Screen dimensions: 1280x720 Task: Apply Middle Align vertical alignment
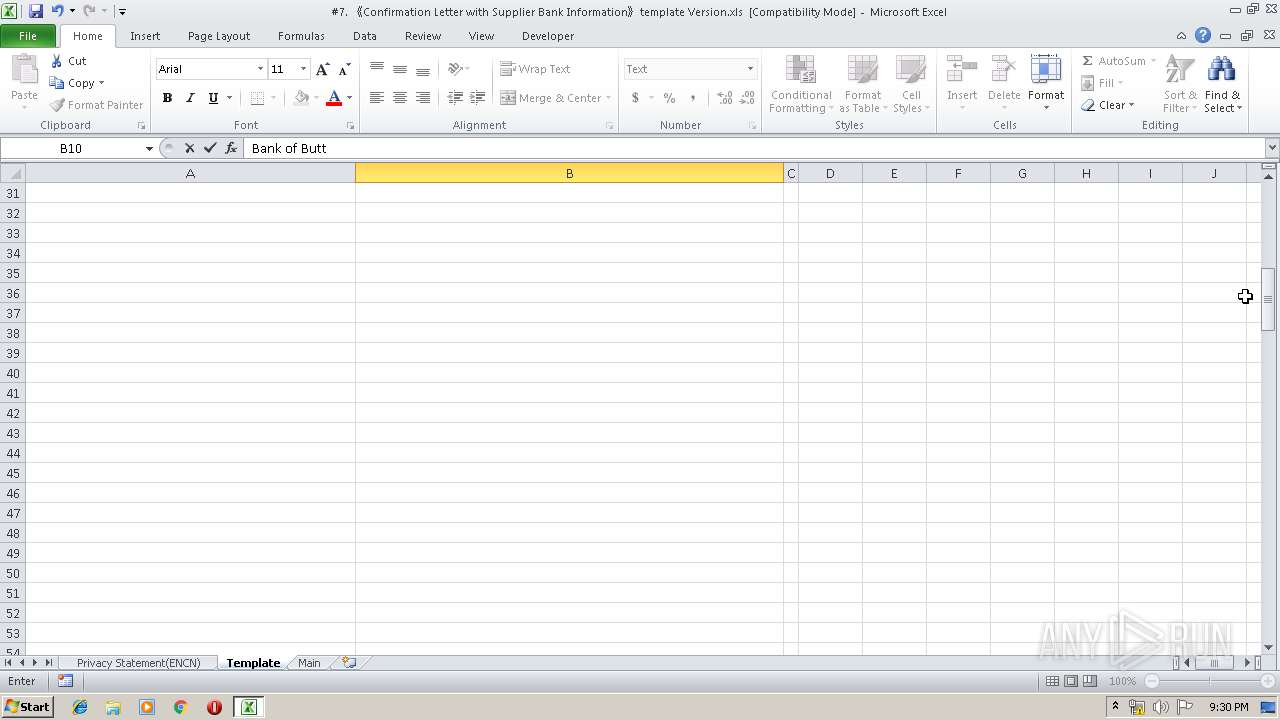[x=400, y=69]
